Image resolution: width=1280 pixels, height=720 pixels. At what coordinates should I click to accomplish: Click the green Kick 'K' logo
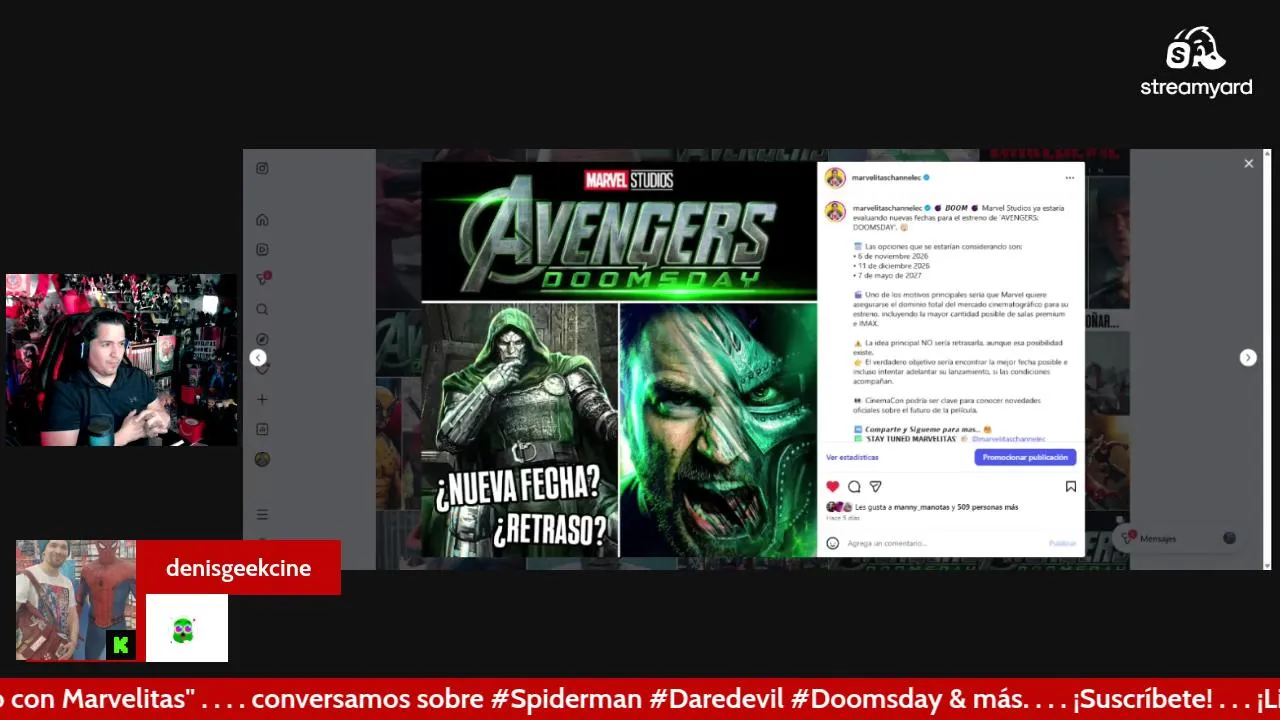click(x=121, y=645)
